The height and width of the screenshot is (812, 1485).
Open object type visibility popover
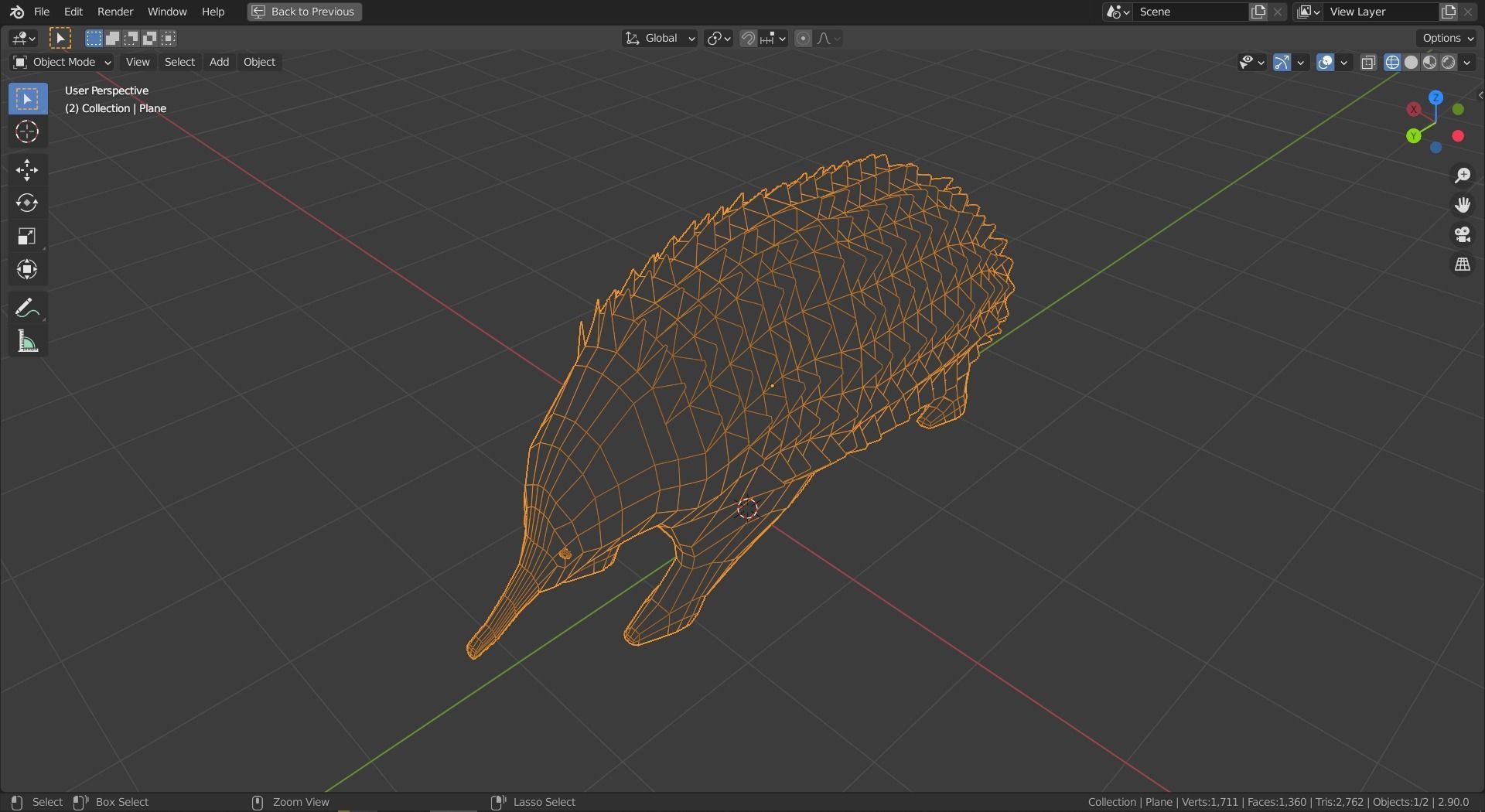(x=1251, y=63)
